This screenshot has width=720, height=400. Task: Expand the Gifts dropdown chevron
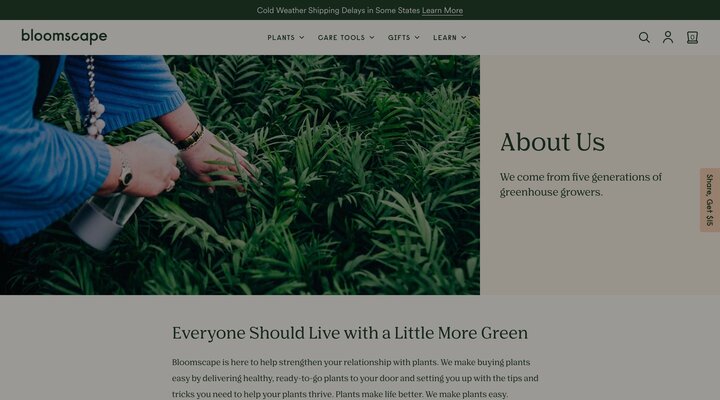coord(417,38)
